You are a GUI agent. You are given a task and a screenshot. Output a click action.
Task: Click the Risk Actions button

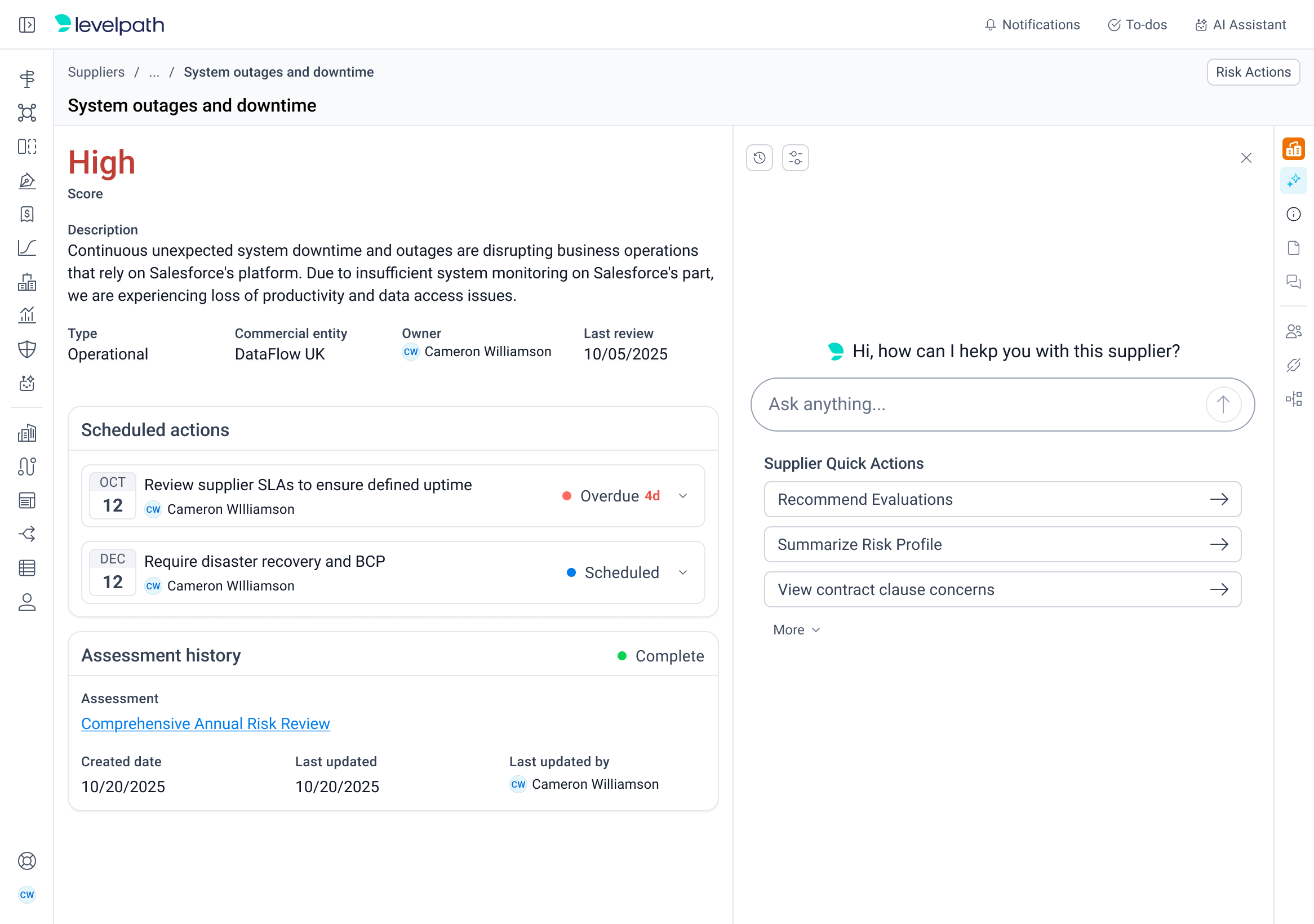tap(1253, 72)
